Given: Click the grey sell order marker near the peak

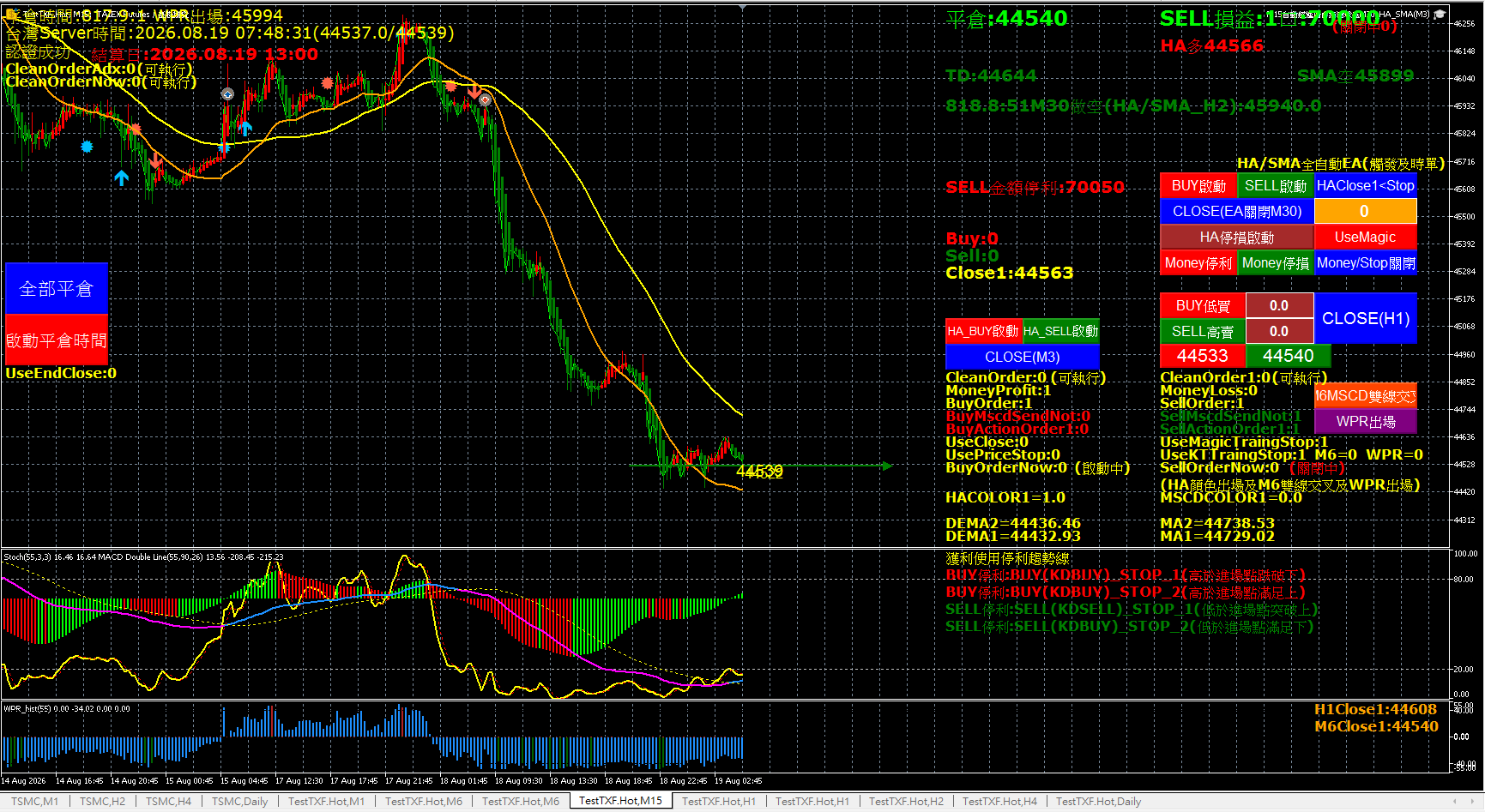Looking at the screenshot, I should (485, 100).
